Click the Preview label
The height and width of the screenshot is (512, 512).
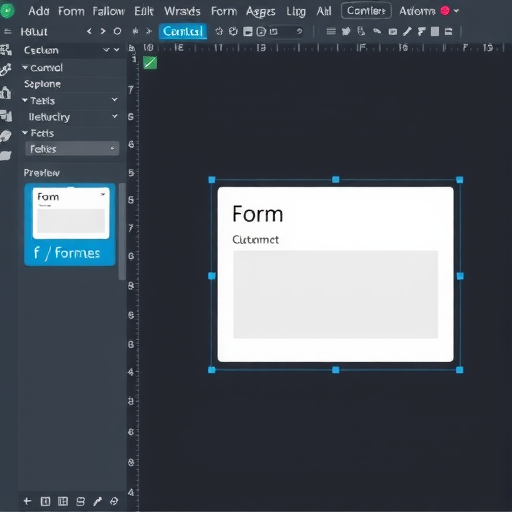[42, 173]
